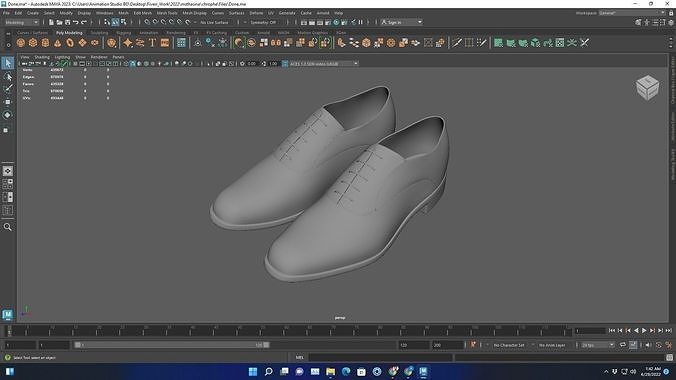The image size is (676, 380).
Task: Open the Symmetry Off dropdown
Action: click(x=263, y=22)
